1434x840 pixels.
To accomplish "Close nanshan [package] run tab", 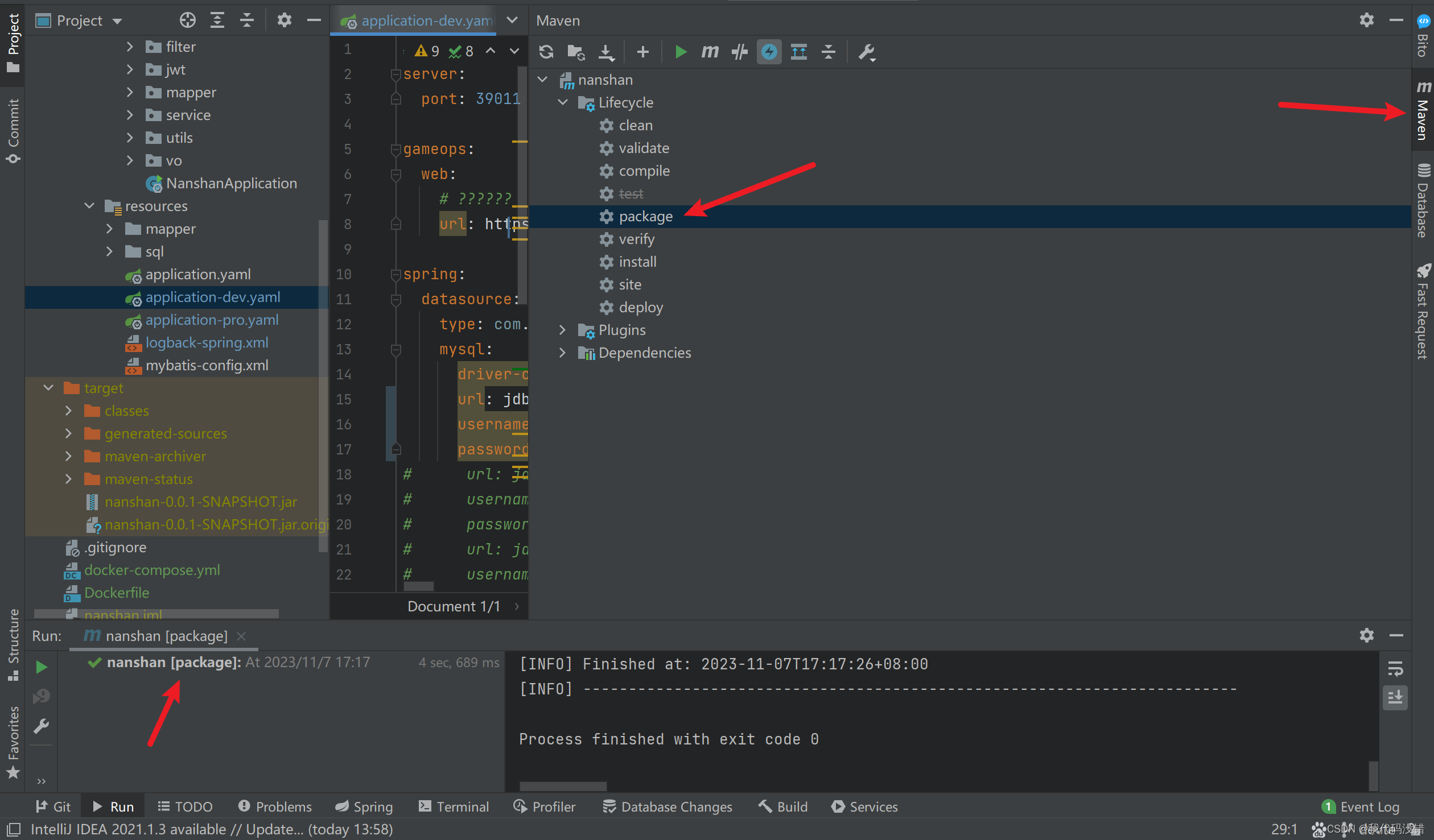I will [241, 636].
